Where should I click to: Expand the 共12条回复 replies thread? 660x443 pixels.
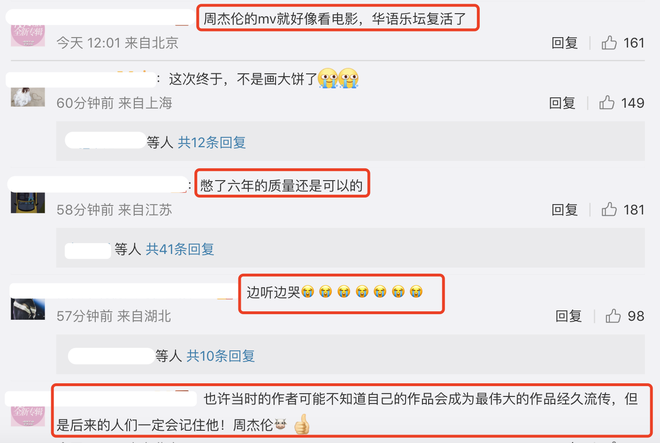coord(212,142)
